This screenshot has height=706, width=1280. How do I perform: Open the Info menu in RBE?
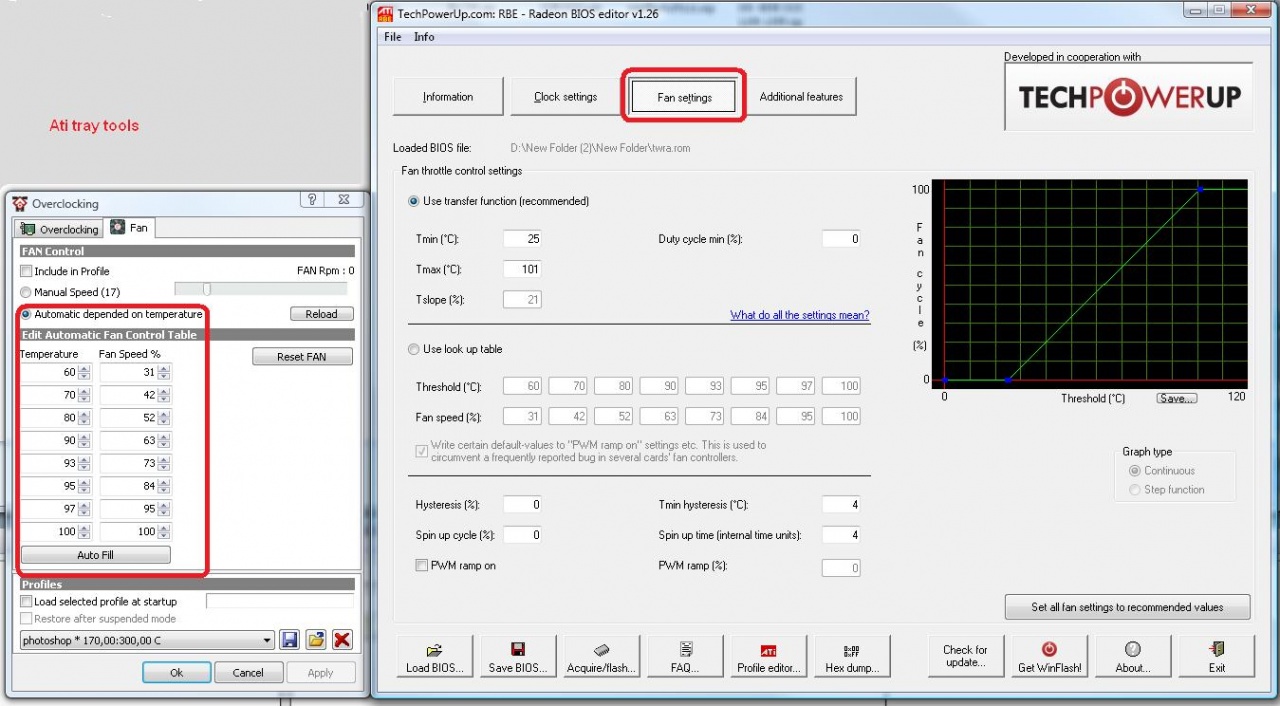pyautogui.click(x=424, y=37)
